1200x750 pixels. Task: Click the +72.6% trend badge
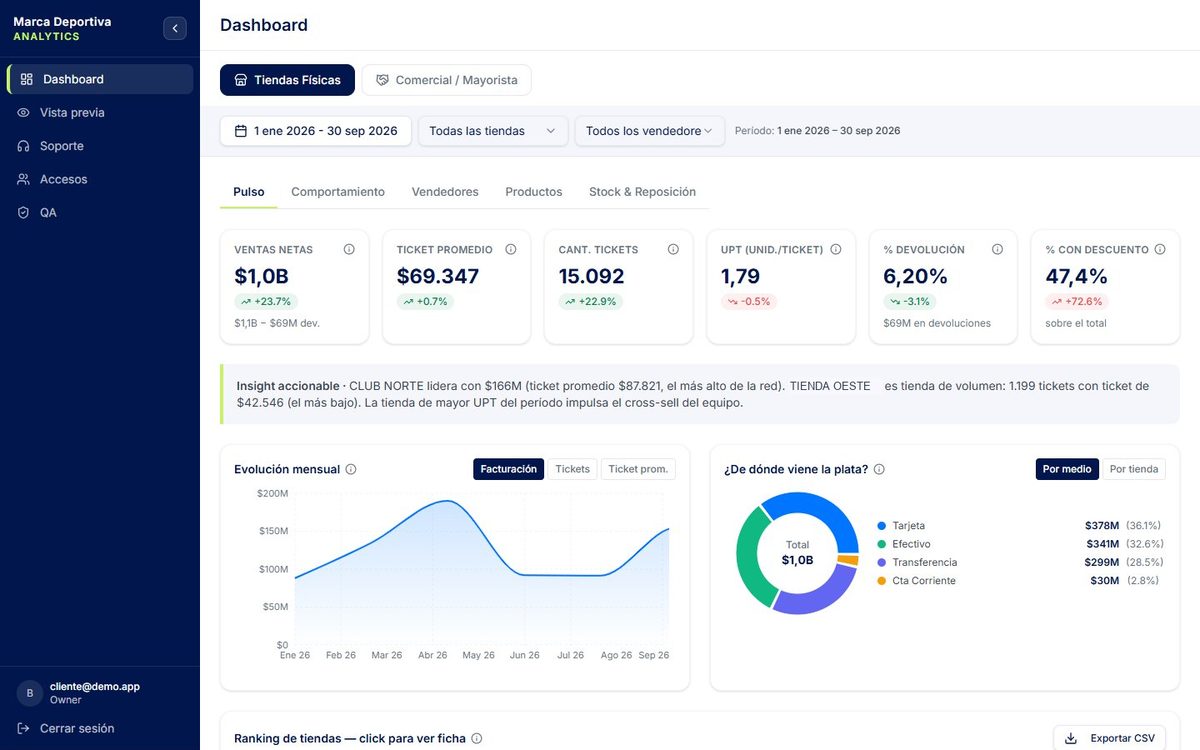coord(1077,302)
